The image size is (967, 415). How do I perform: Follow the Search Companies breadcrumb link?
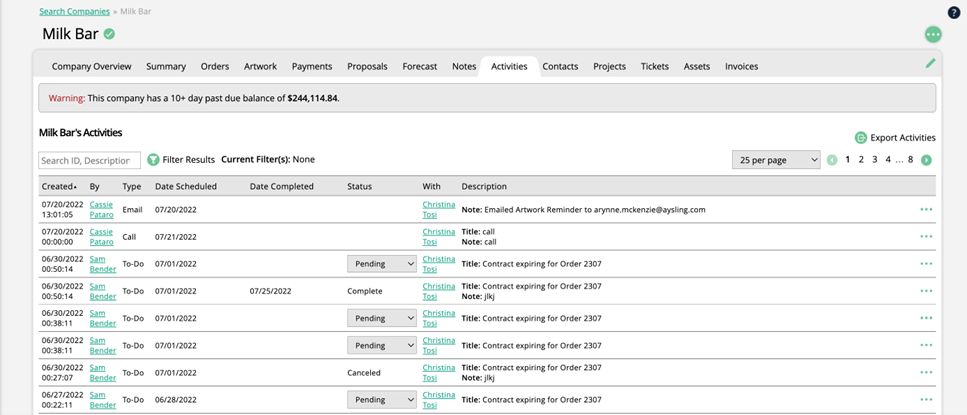pyautogui.click(x=75, y=12)
